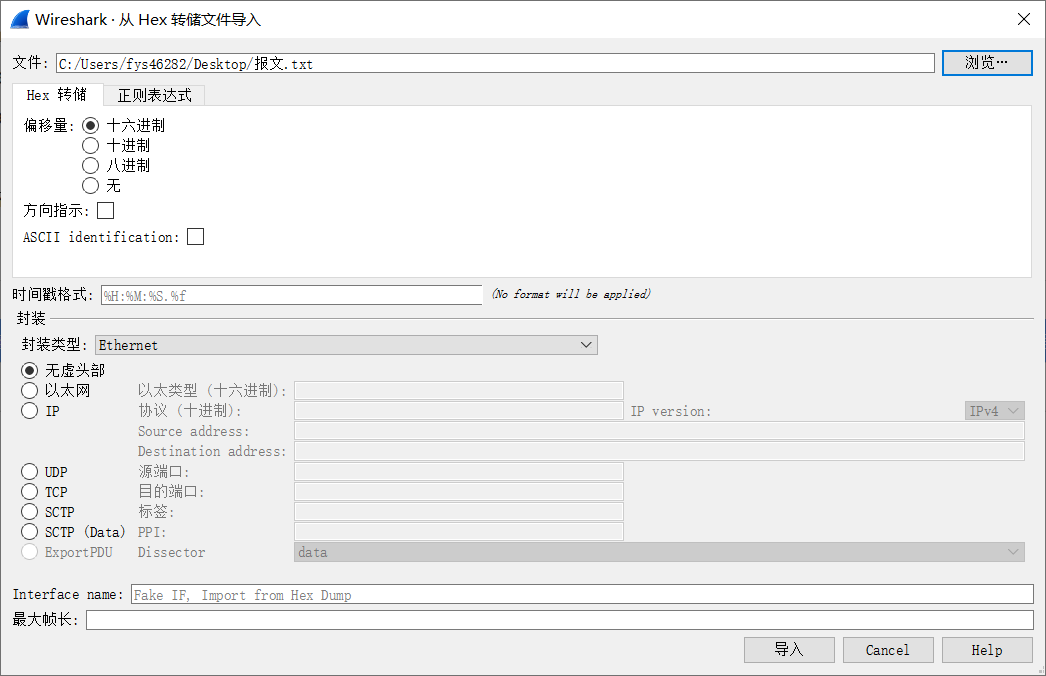The width and height of the screenshot is (1046, 676).
Task: Select the 十六进制 offset radio button
Action: click(91, 125)
